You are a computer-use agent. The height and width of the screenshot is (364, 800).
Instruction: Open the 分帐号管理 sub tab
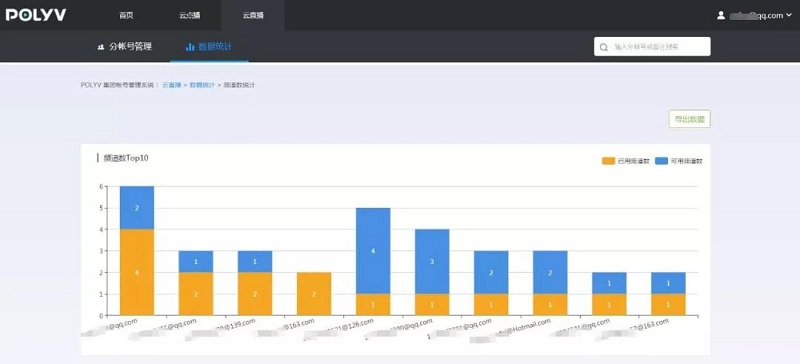pyautogui.click(x=124, y=47)
